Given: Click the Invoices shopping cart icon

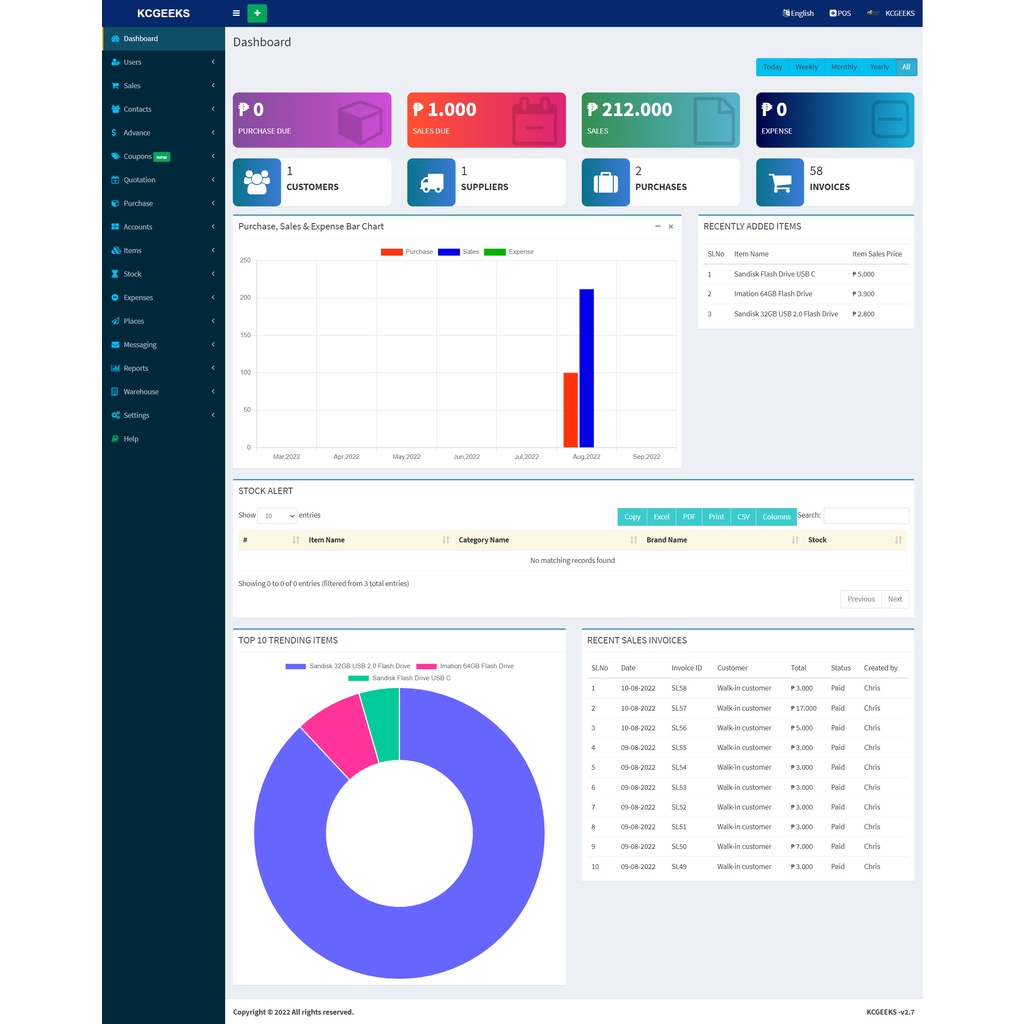Looking at the screenshot, I should [x=780, y=181].
